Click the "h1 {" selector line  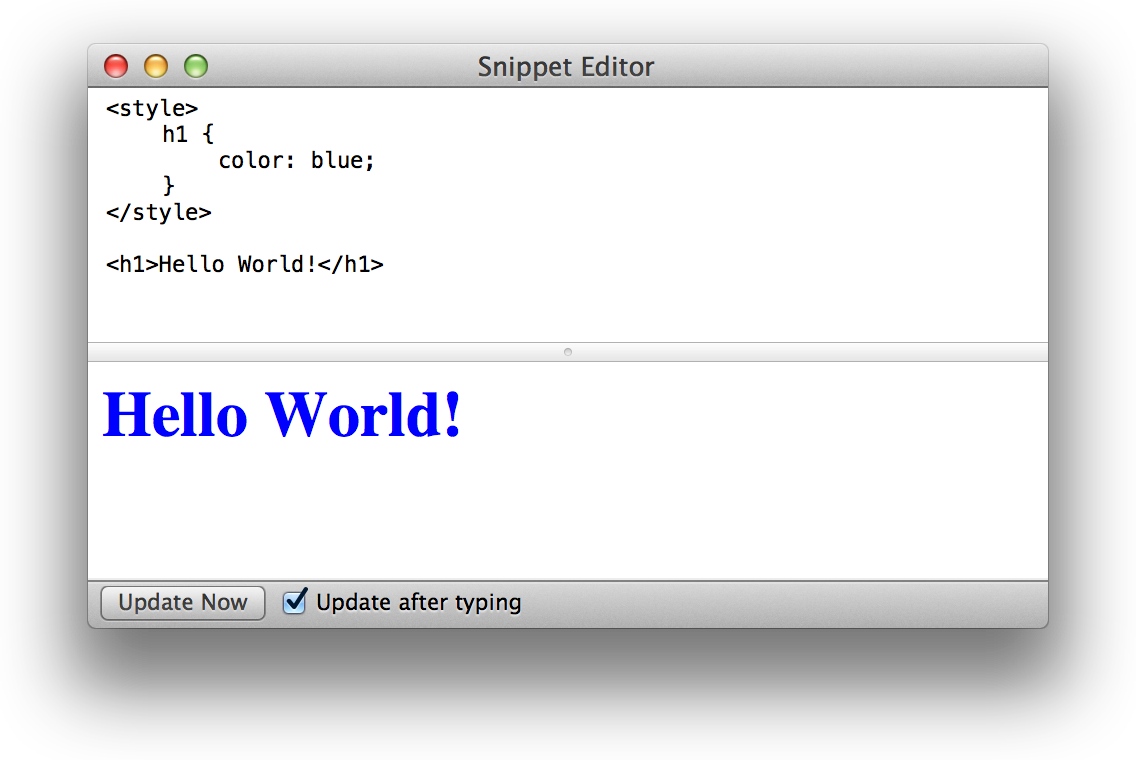pyautogui.click(x=188, y=134)
